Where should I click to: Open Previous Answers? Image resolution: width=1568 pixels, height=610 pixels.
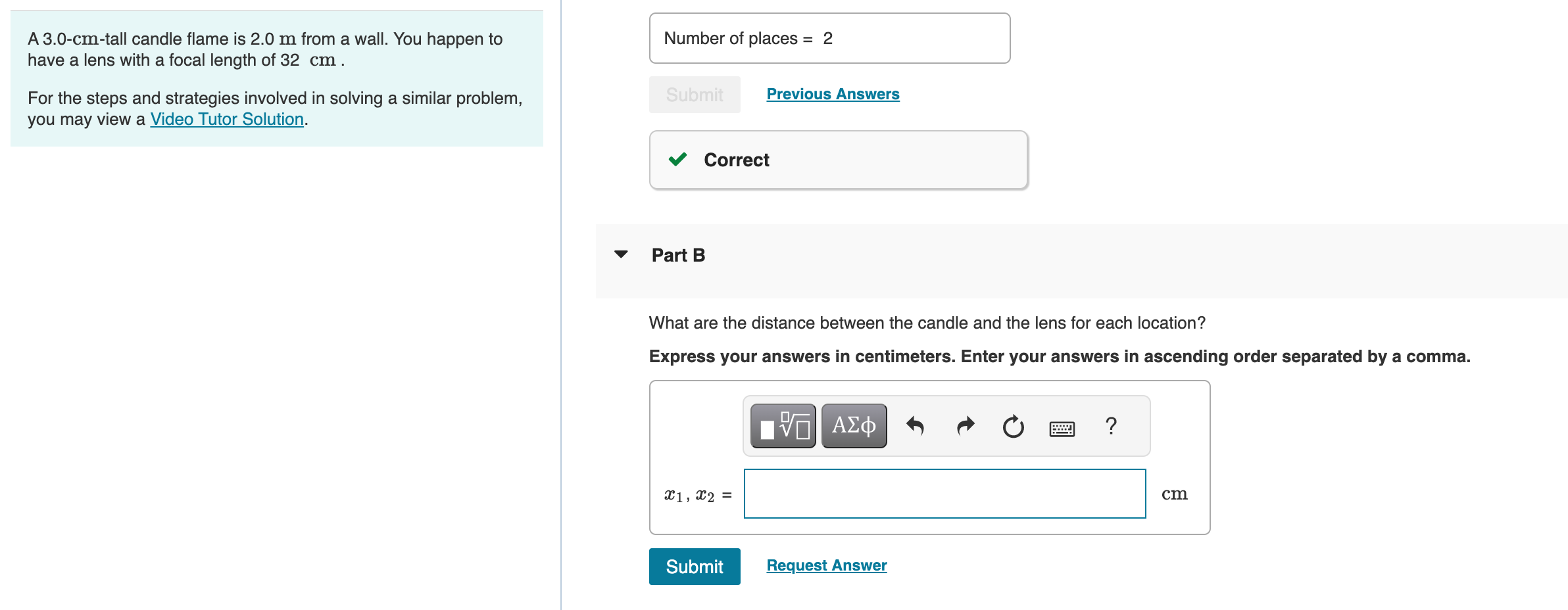[x=832, y=94]
